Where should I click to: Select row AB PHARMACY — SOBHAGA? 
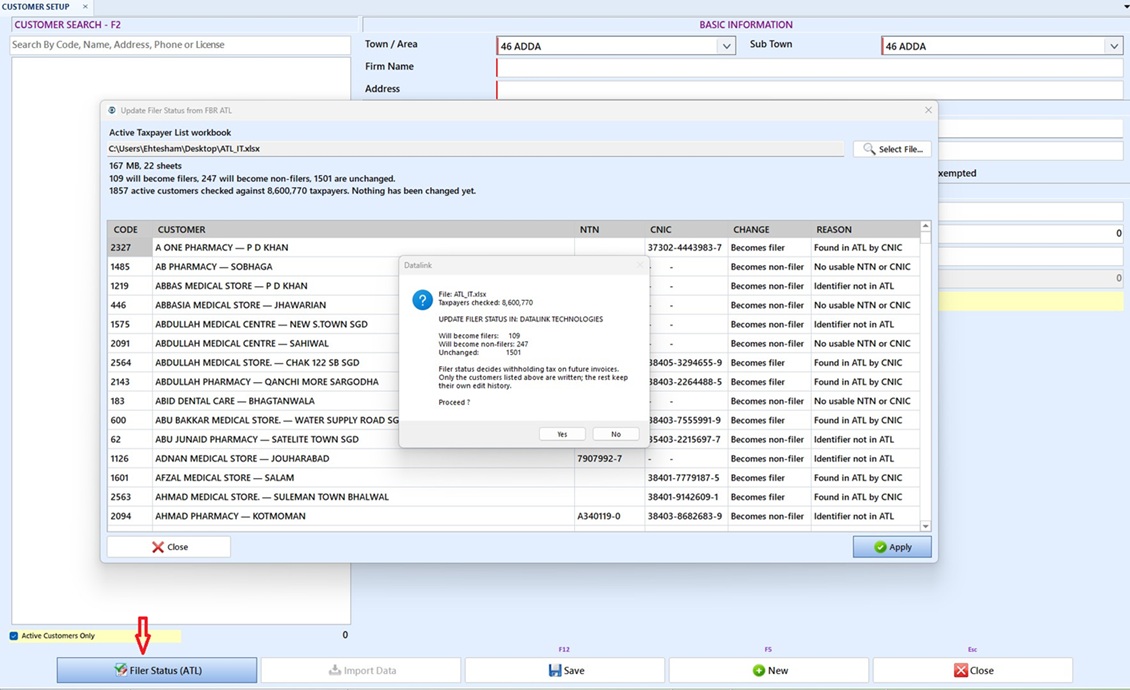pos(514,267)
